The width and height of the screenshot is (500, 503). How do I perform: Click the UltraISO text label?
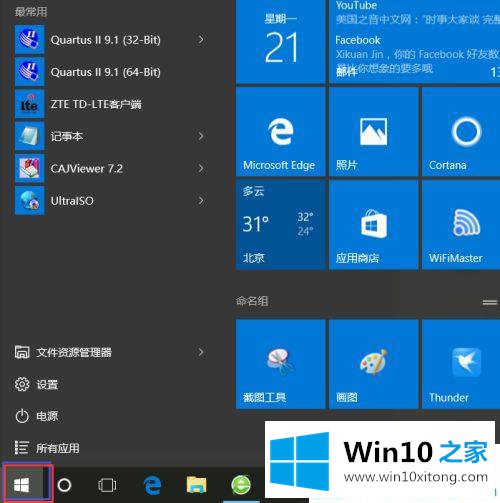coord(72,201)
